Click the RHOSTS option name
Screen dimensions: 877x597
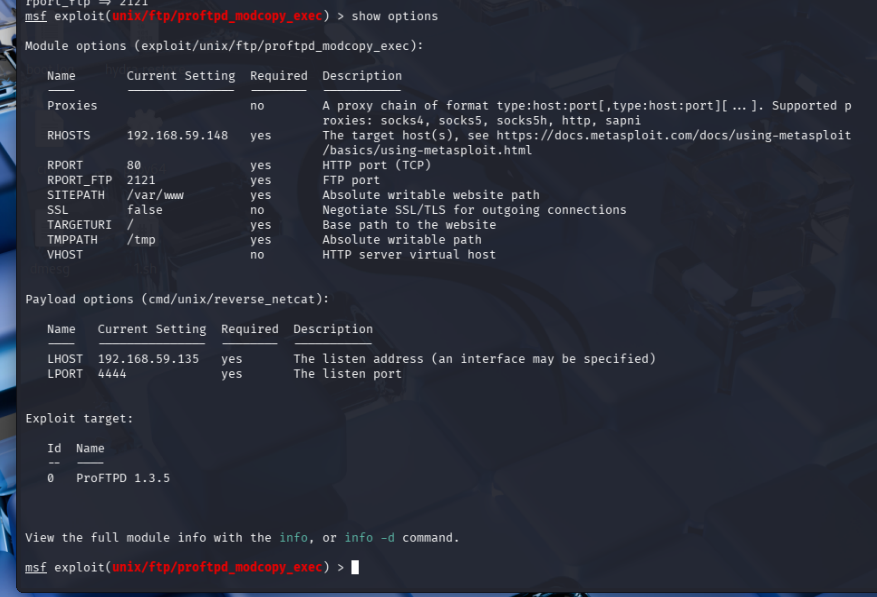68,135
